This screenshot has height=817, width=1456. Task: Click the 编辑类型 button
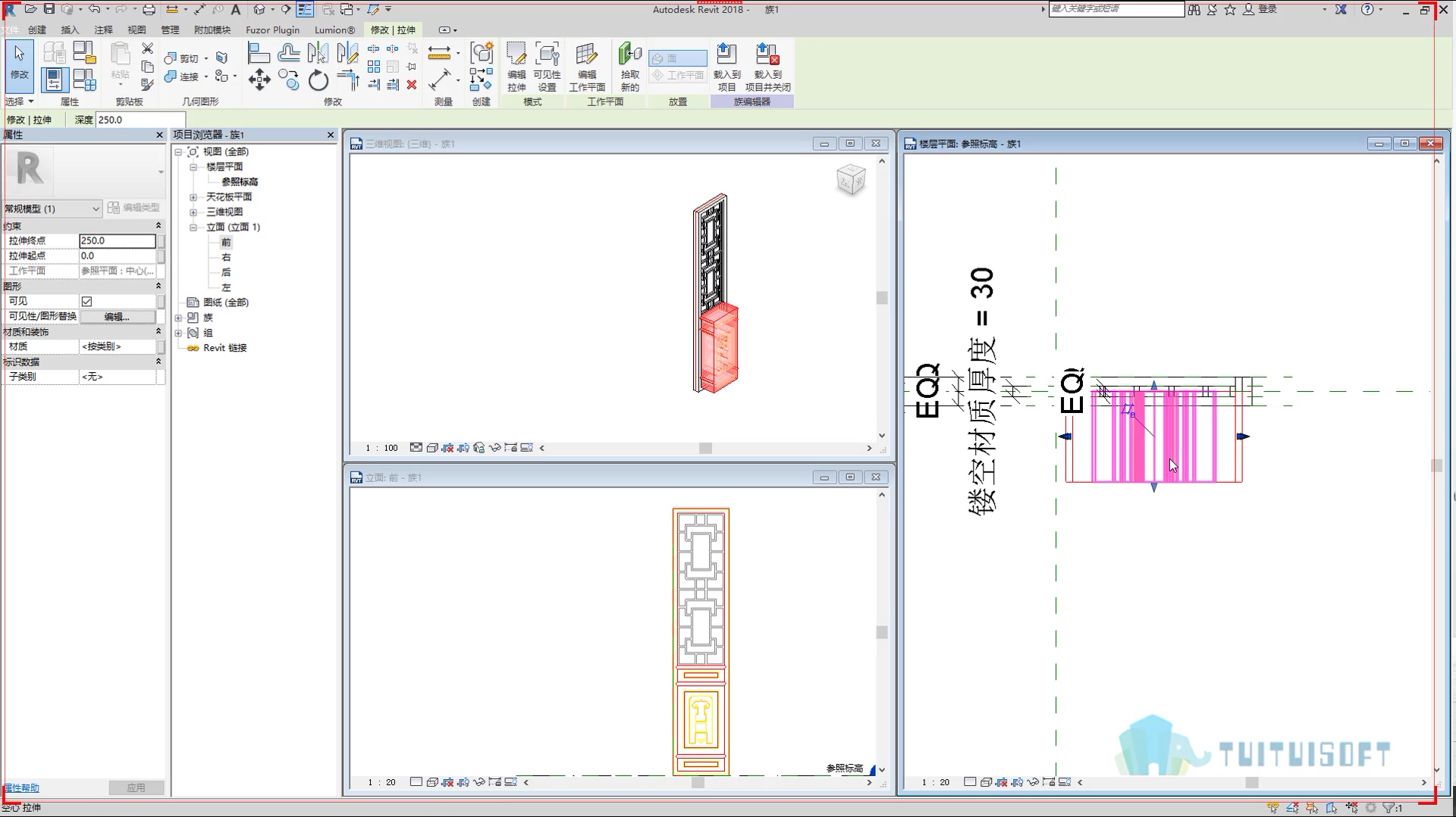tap(133, 208)
